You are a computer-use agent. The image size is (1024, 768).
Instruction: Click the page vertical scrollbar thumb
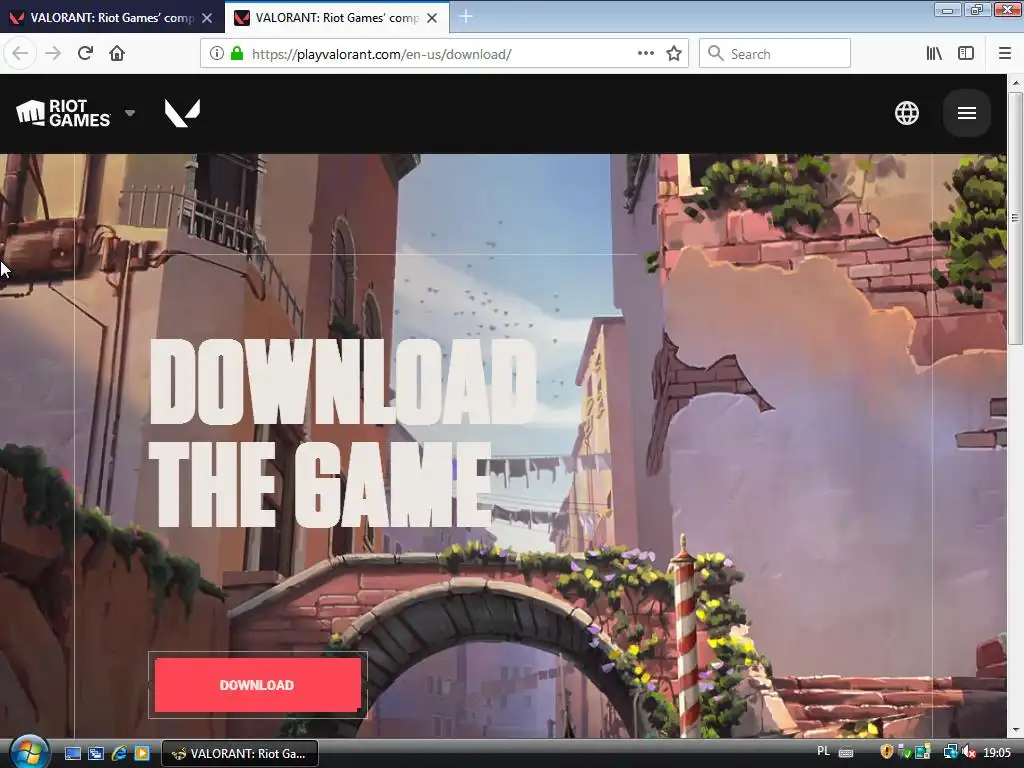coord(1015,219)
